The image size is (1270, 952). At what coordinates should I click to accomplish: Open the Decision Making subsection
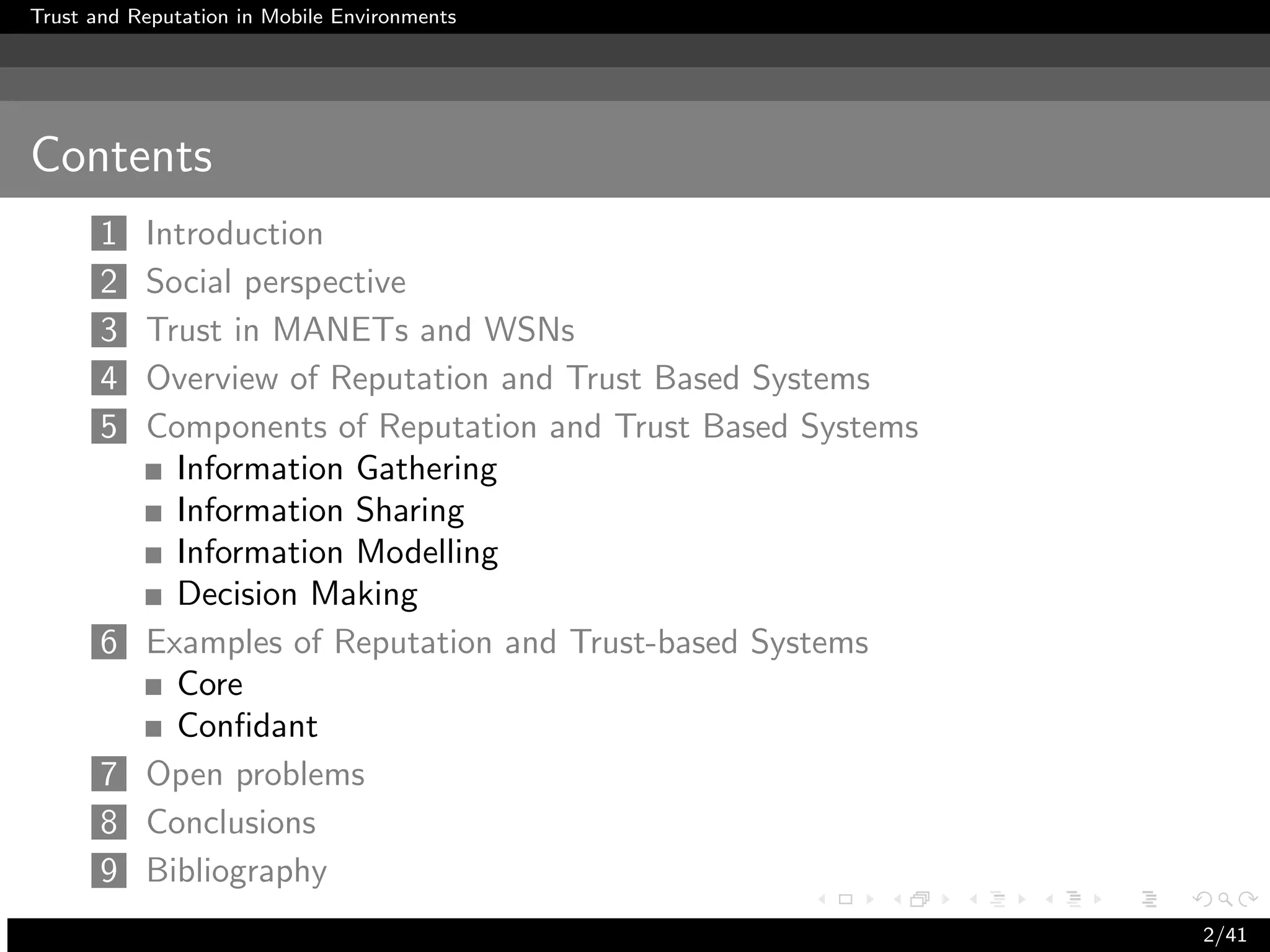click(297, 594)
